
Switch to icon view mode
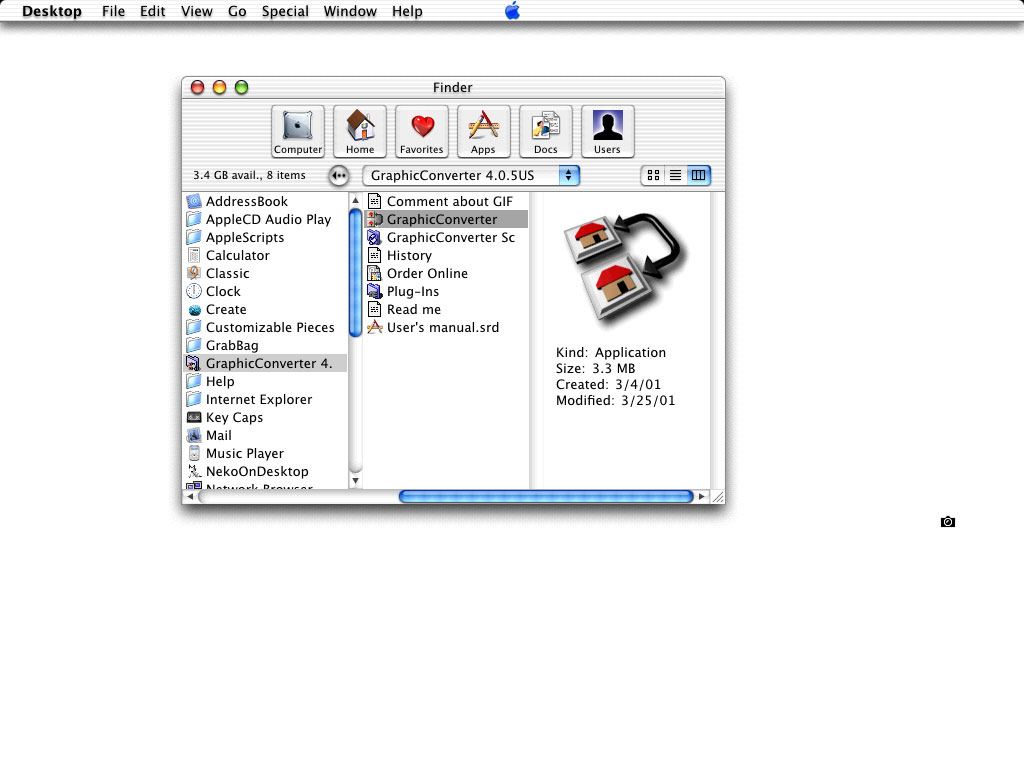tap(653, 175)
